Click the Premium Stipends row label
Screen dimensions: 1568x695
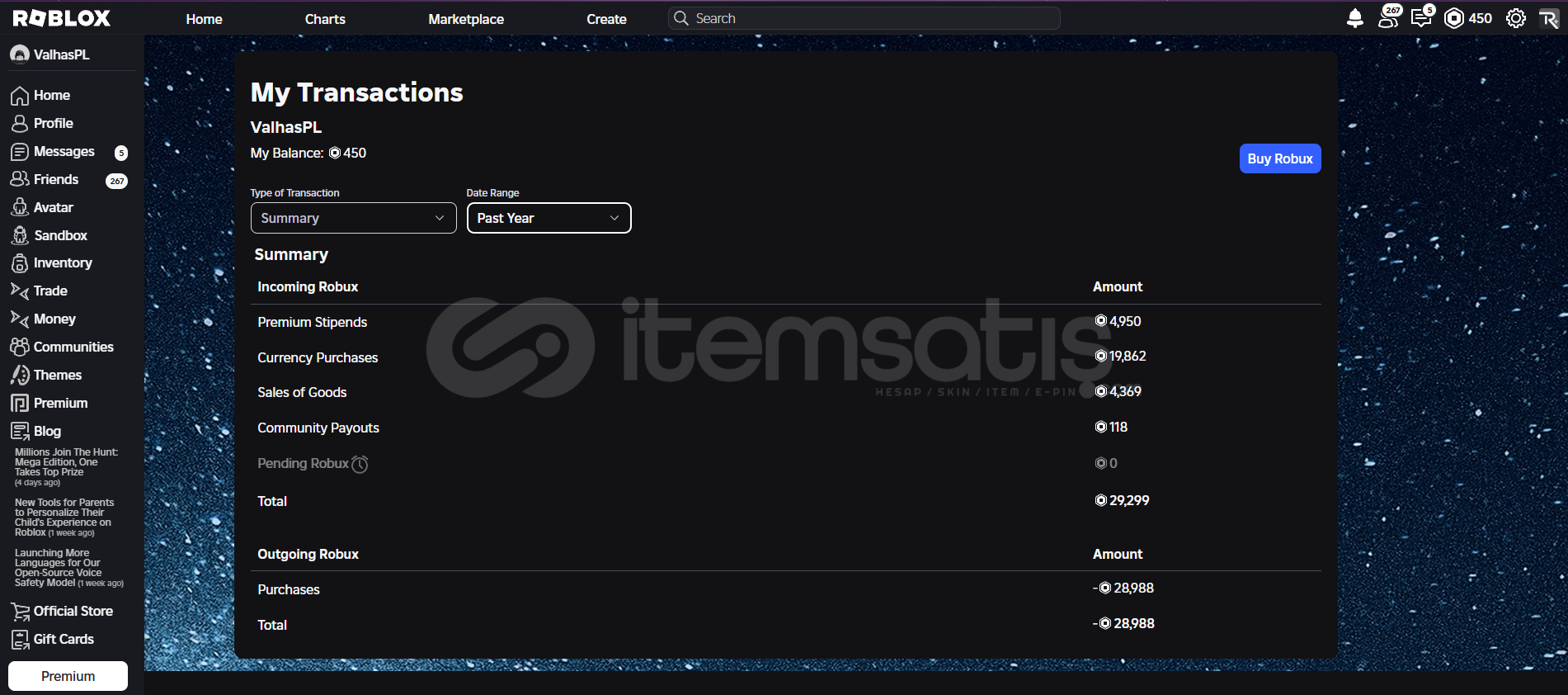pyautogui.click(x=312, y=322)
